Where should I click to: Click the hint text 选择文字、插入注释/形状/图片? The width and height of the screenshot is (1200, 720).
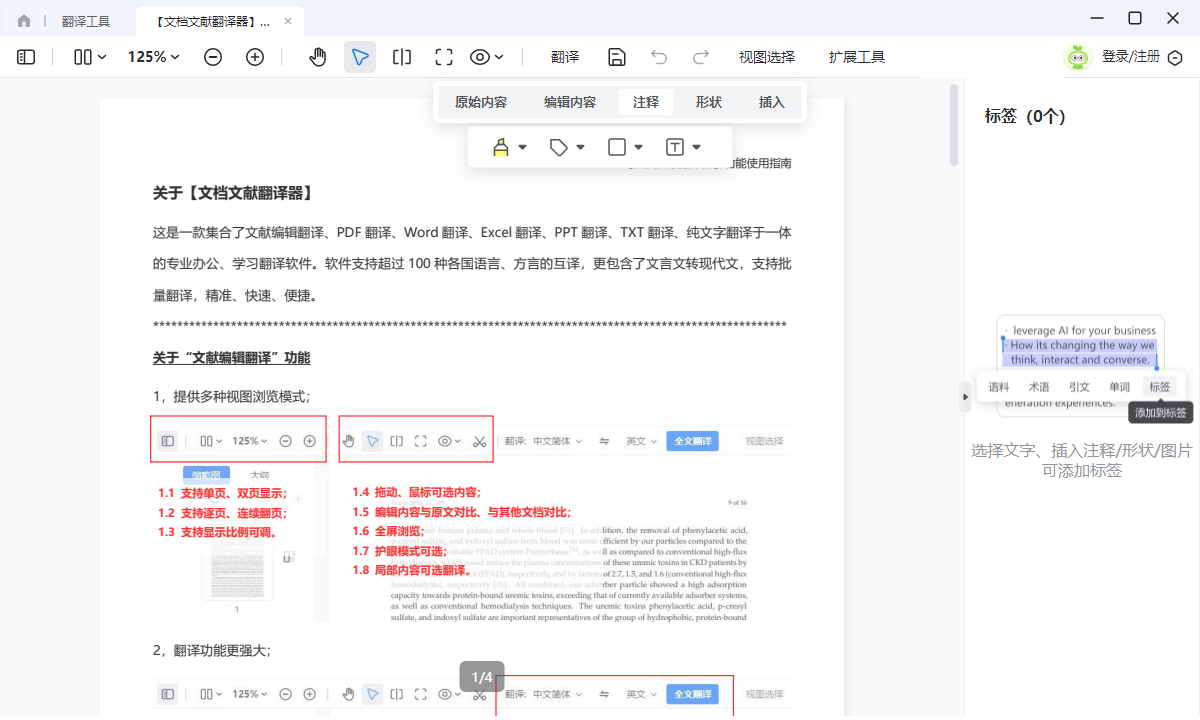[1082, 451]
